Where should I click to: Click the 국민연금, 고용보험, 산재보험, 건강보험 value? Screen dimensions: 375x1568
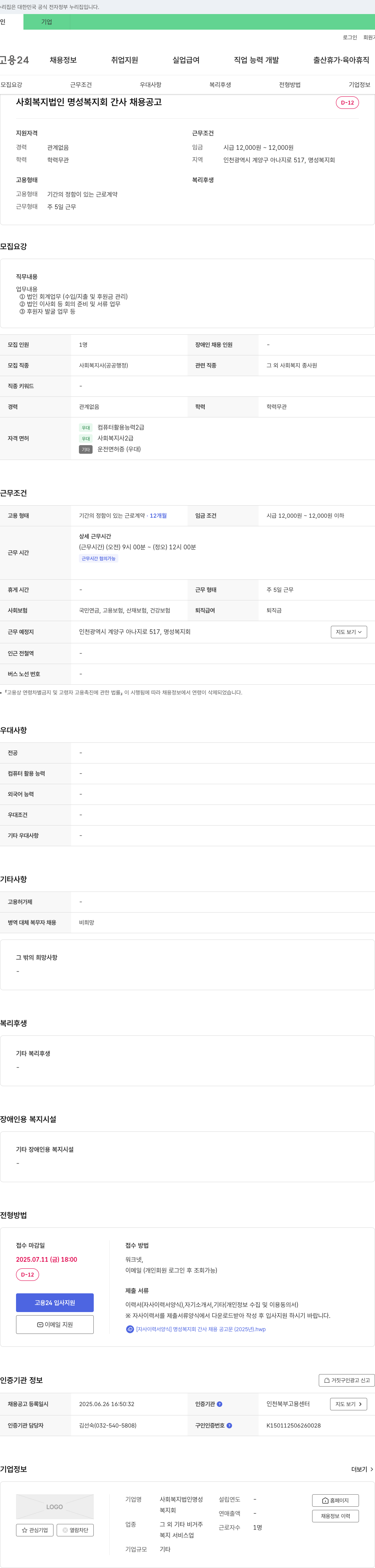[x=124, y=610]
